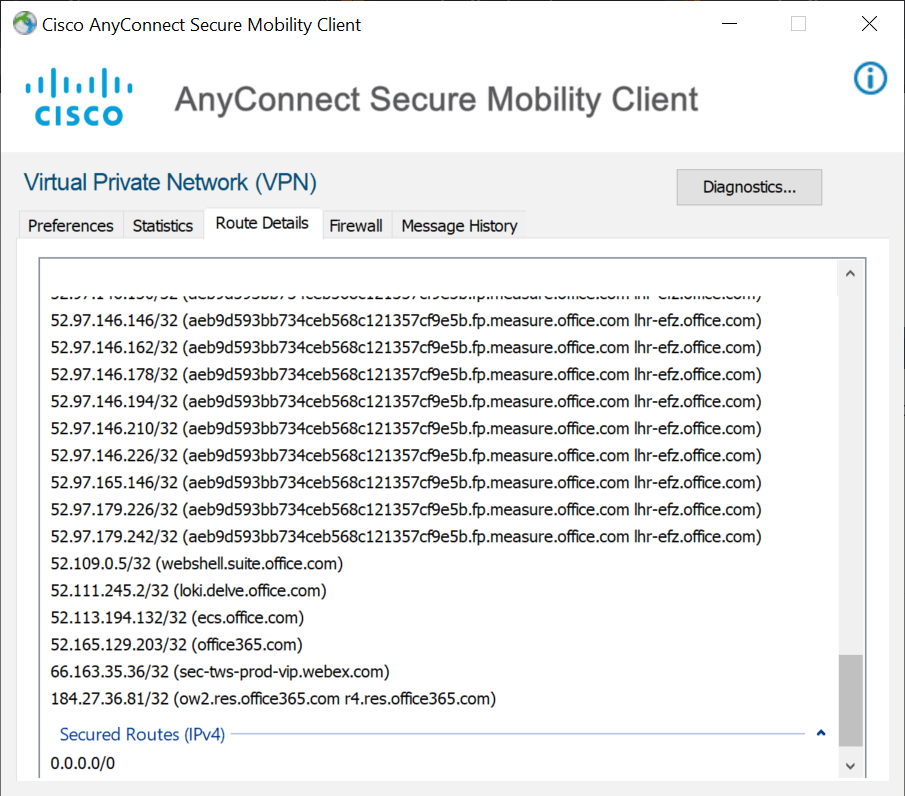Click the sec-tws-prod-vip.webex.com route
The height and width of the screenshot is (796, 905).
219,671
